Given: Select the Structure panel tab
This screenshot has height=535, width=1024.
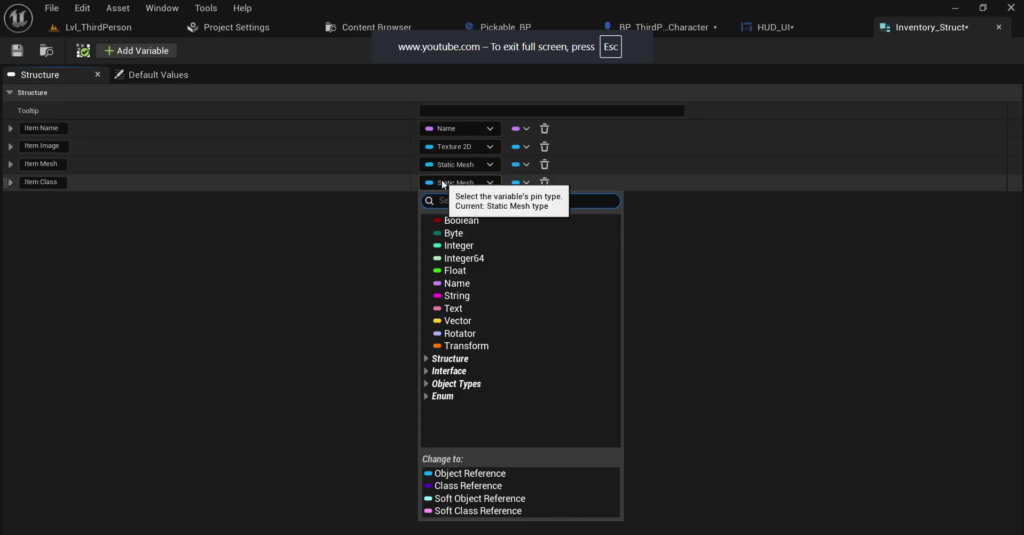Looking at the screenshot, I should click(x=40, y=74).
